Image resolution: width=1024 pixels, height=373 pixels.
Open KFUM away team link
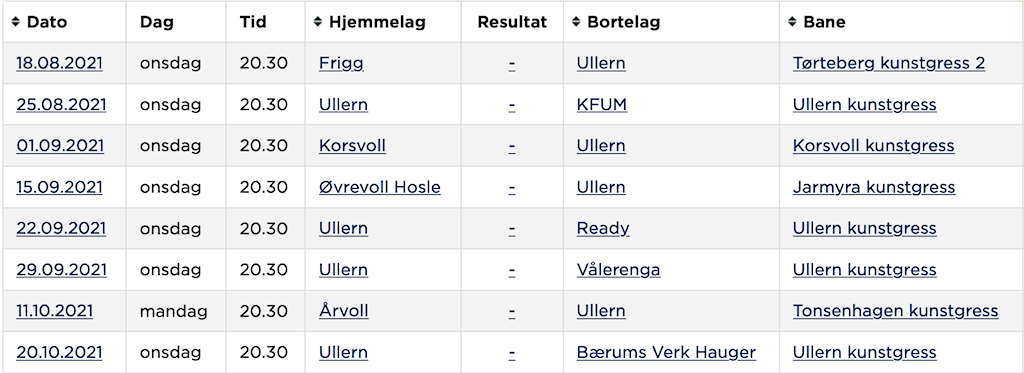pyautogui.click(x=601, y=105)
